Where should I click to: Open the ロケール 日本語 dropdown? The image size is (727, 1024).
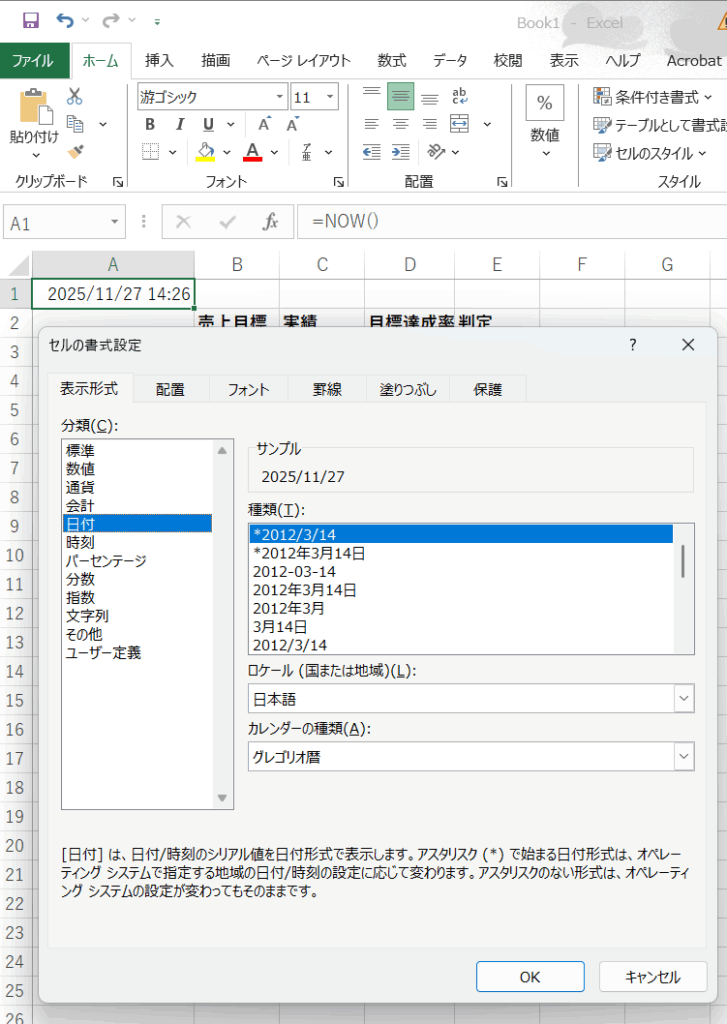click(x=684, y=699)
